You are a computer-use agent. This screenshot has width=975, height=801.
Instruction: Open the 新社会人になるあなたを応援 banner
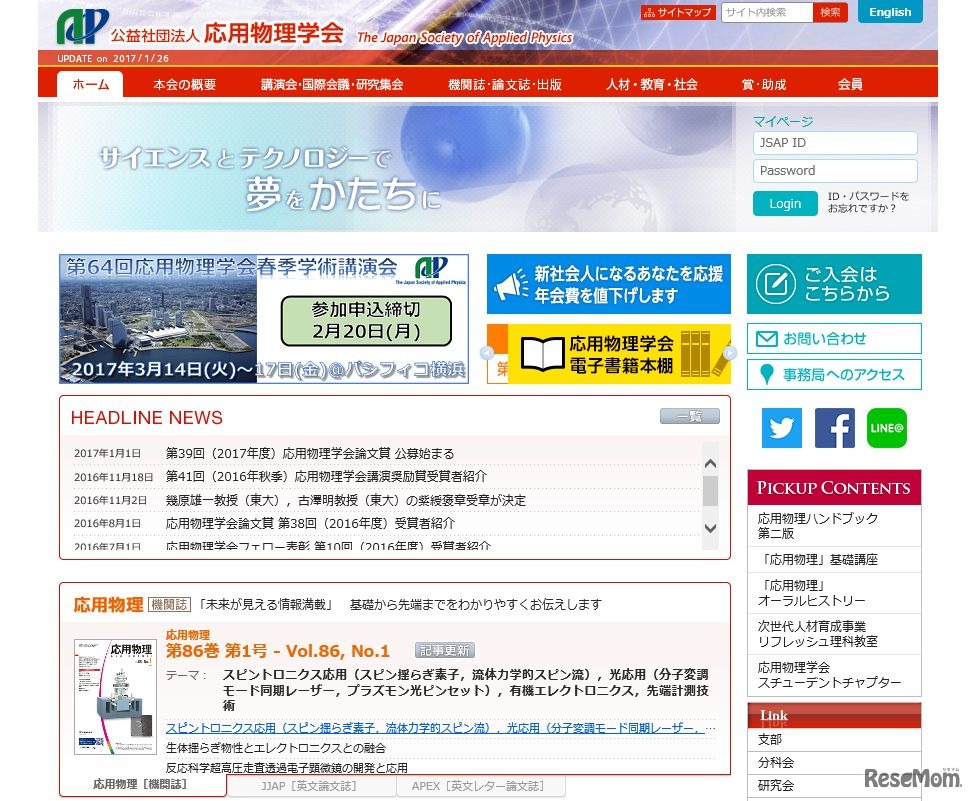[x=609, y=284]
